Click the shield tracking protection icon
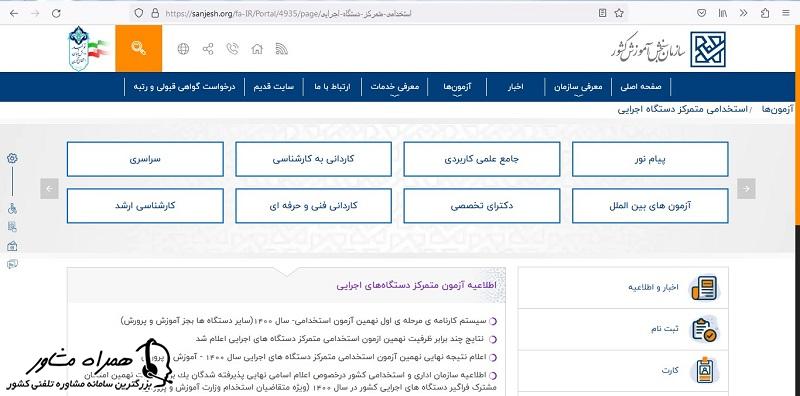This screenshot has width=800, height=396. click(x=139, y=13)
